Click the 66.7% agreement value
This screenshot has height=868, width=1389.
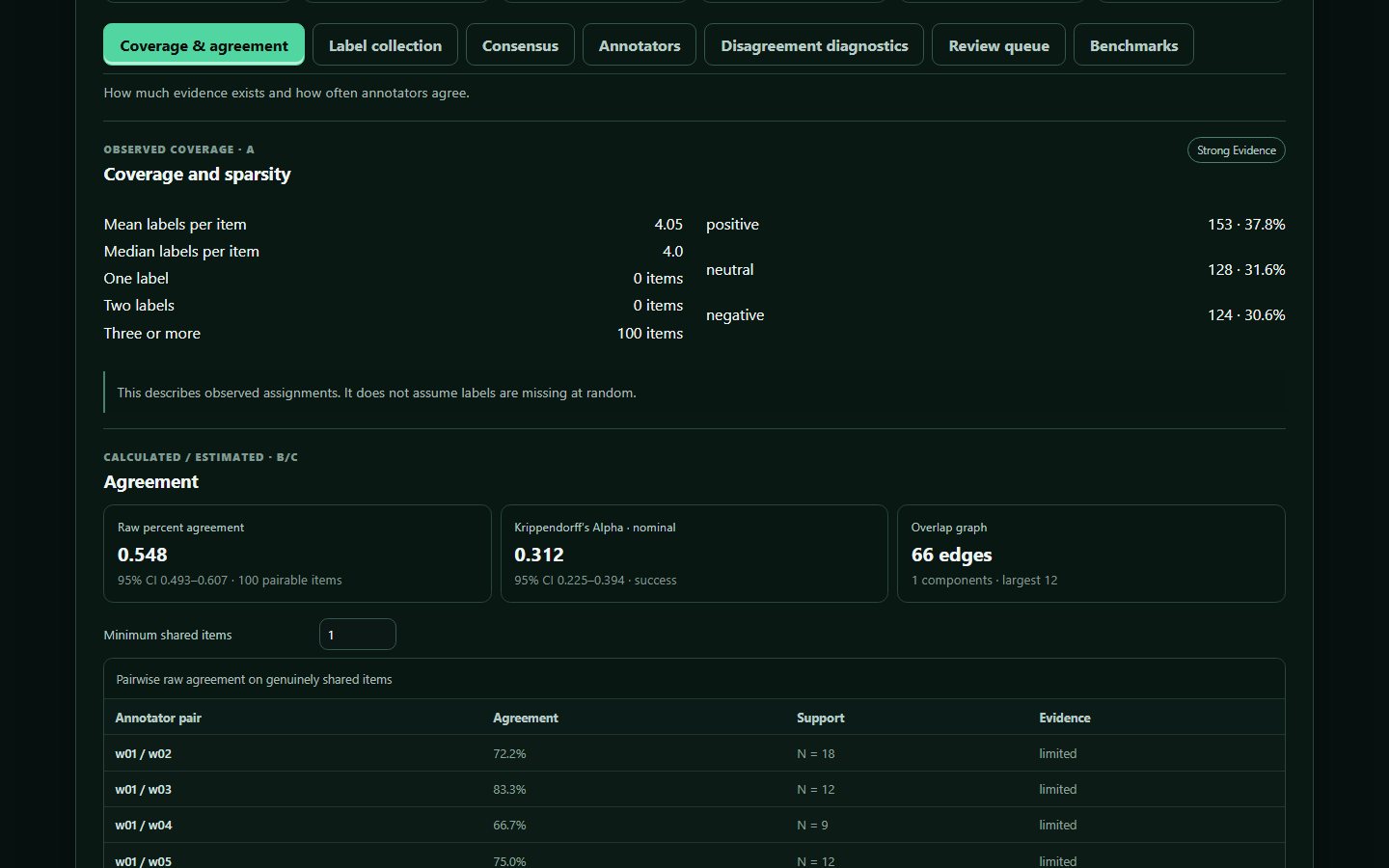coord(509,825)
